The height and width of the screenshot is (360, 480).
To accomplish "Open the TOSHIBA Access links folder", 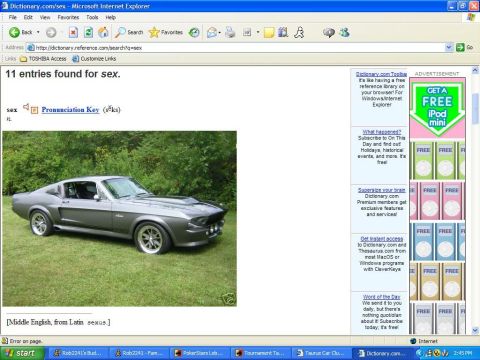I will (x=43, y=59).
